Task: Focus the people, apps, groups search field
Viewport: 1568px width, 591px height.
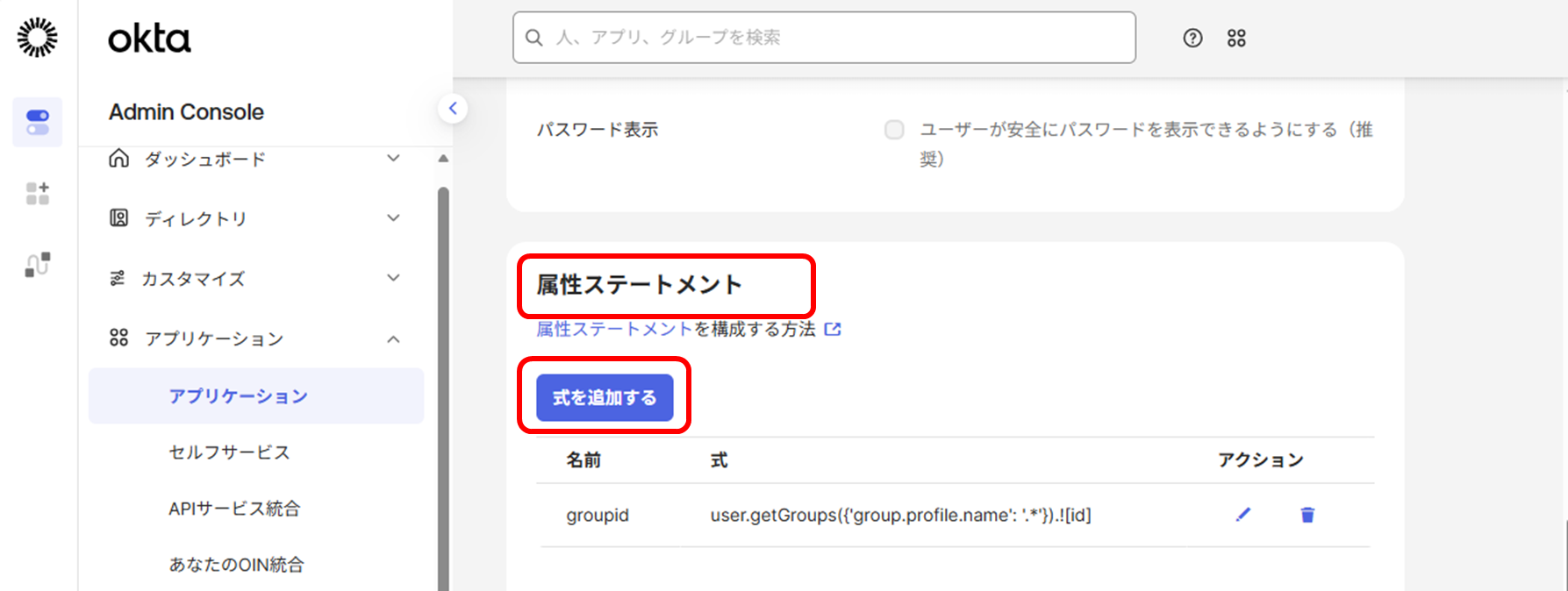Action: point(824,38)
